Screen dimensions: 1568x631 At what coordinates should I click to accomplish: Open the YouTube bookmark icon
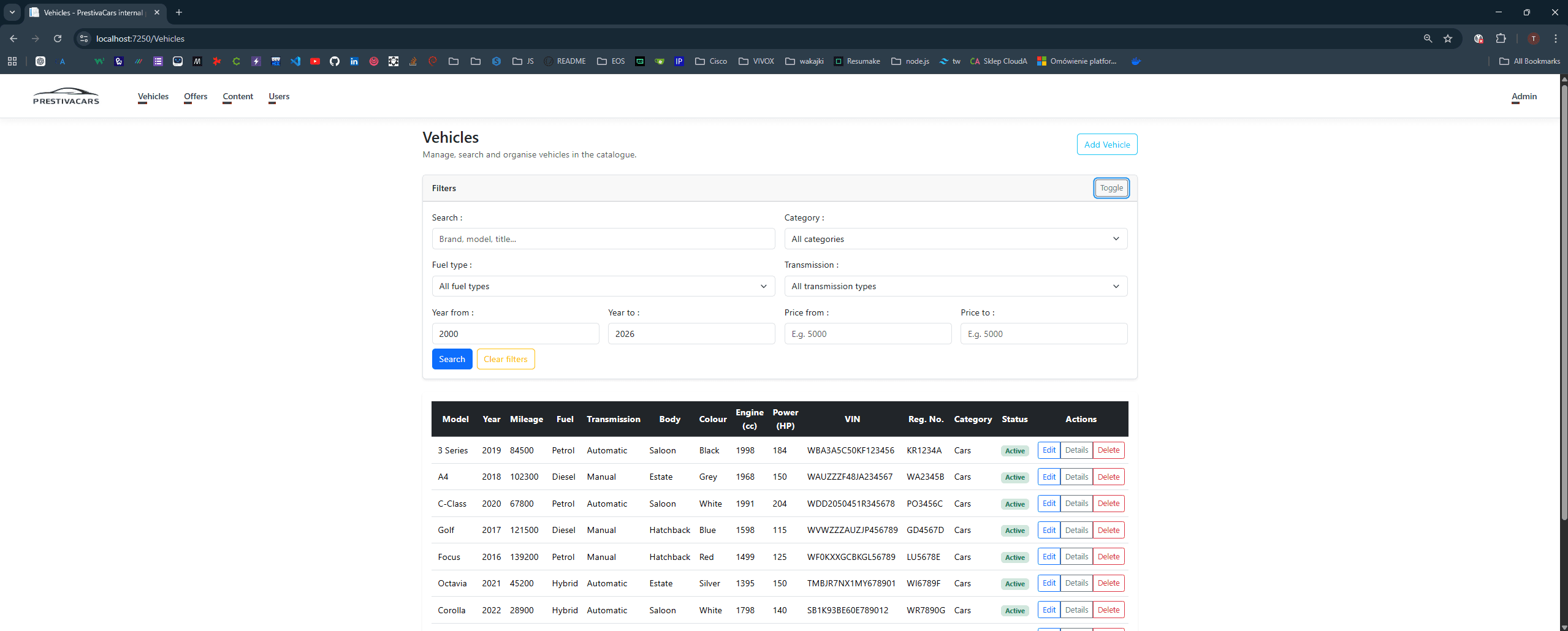(315, 61)
